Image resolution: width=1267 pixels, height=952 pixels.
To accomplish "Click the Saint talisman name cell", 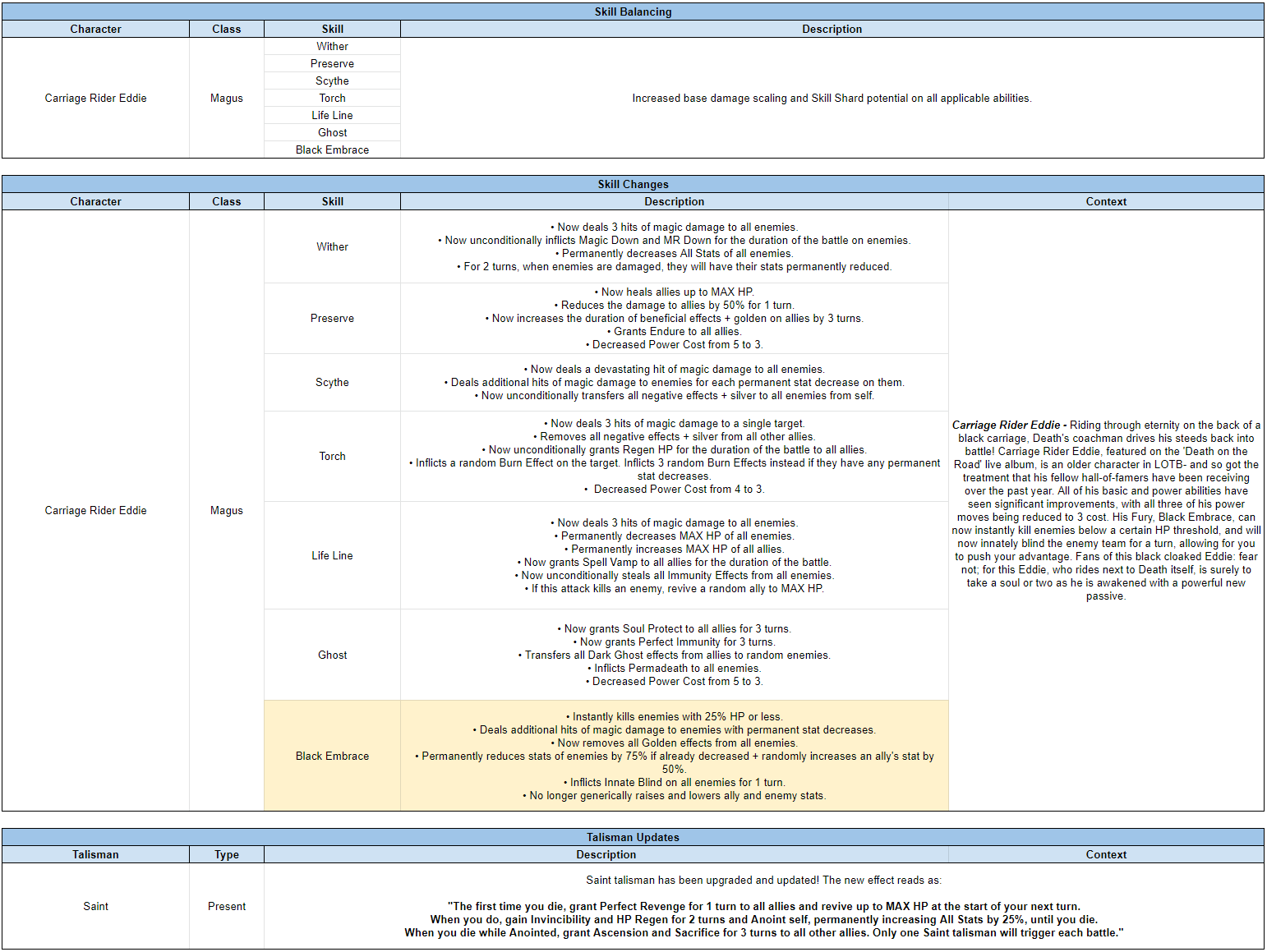I will tap(95, 906).
